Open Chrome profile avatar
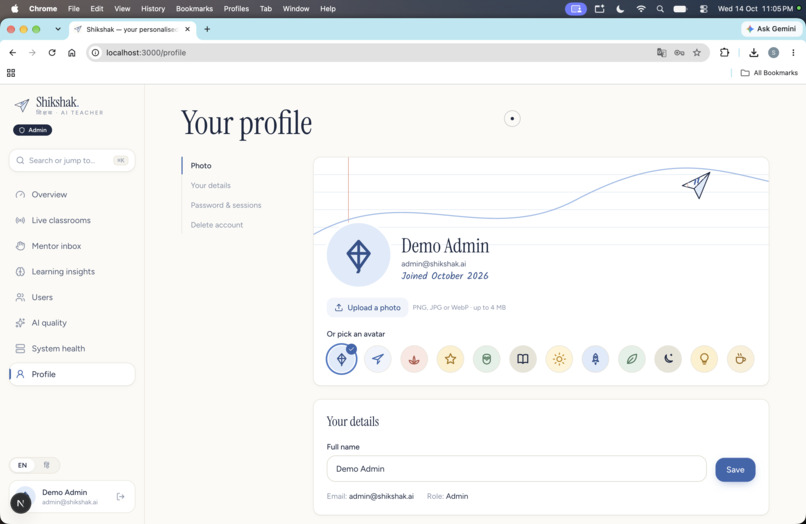Screen dimensions: 806x524 coord(773,52)
